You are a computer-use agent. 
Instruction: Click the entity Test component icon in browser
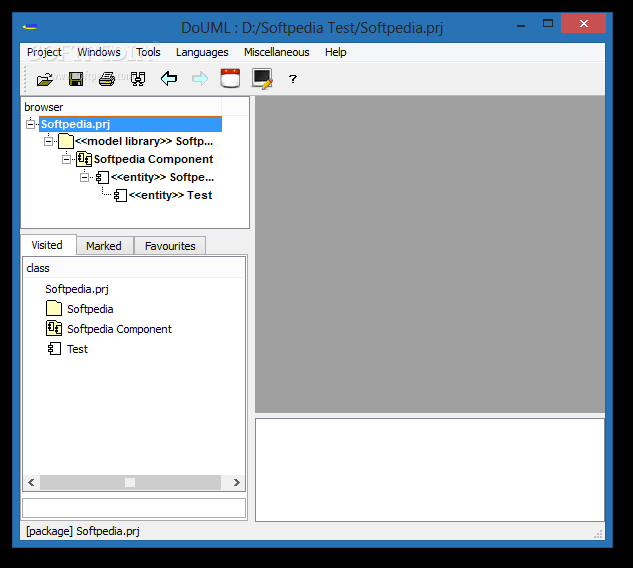click(x=120, y=195)
